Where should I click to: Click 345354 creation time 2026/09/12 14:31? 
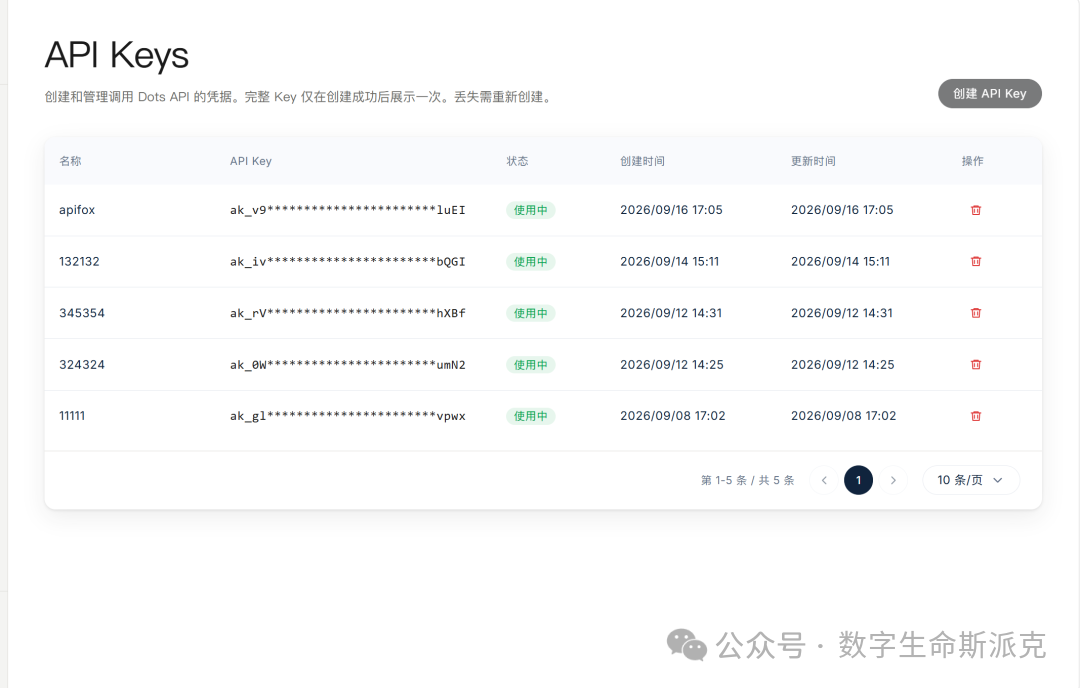pyautogui.click(x=671, y=313)
